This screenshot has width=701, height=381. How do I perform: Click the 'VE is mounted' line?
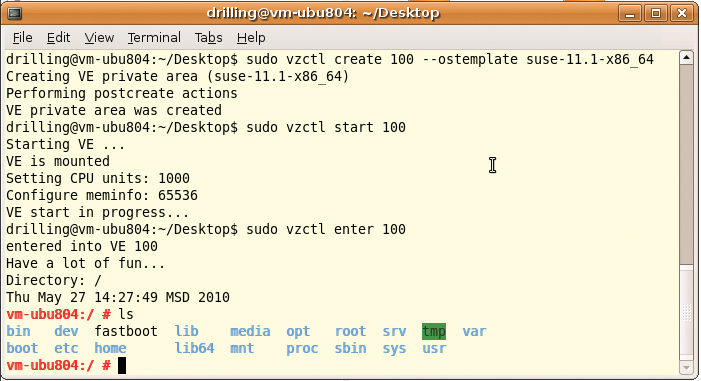58,161
